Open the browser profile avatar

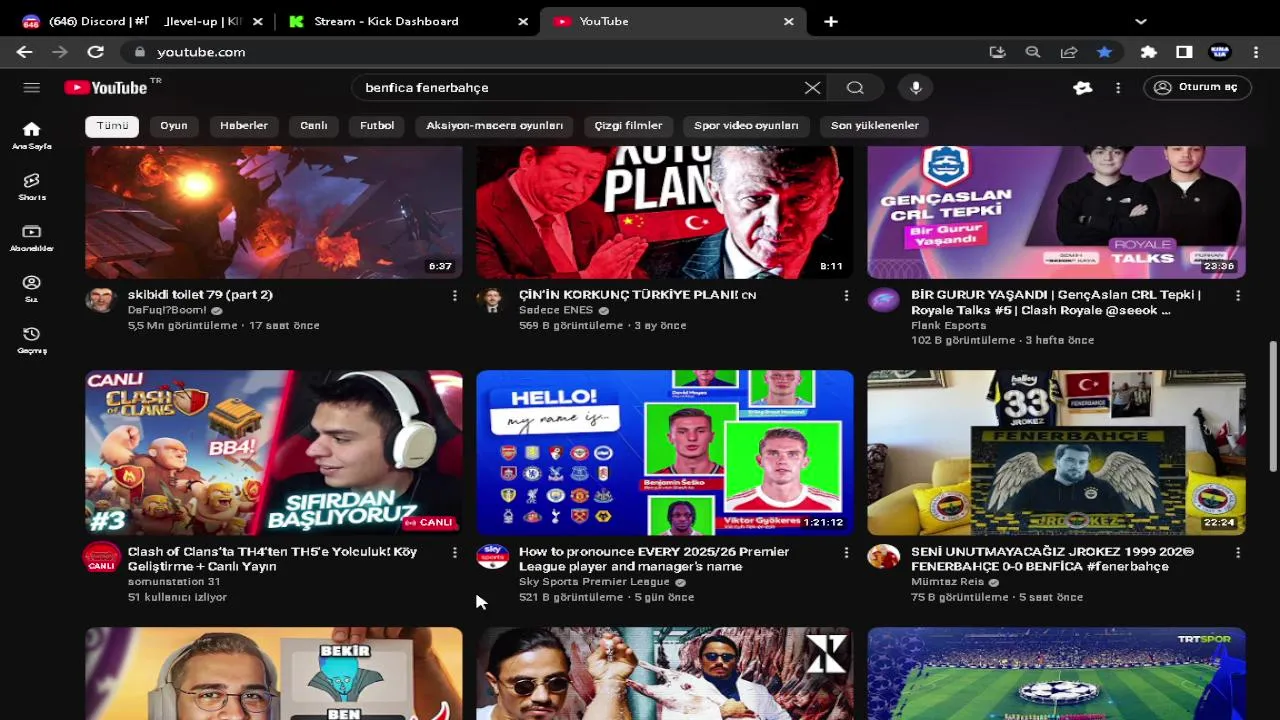[1220, 52]
